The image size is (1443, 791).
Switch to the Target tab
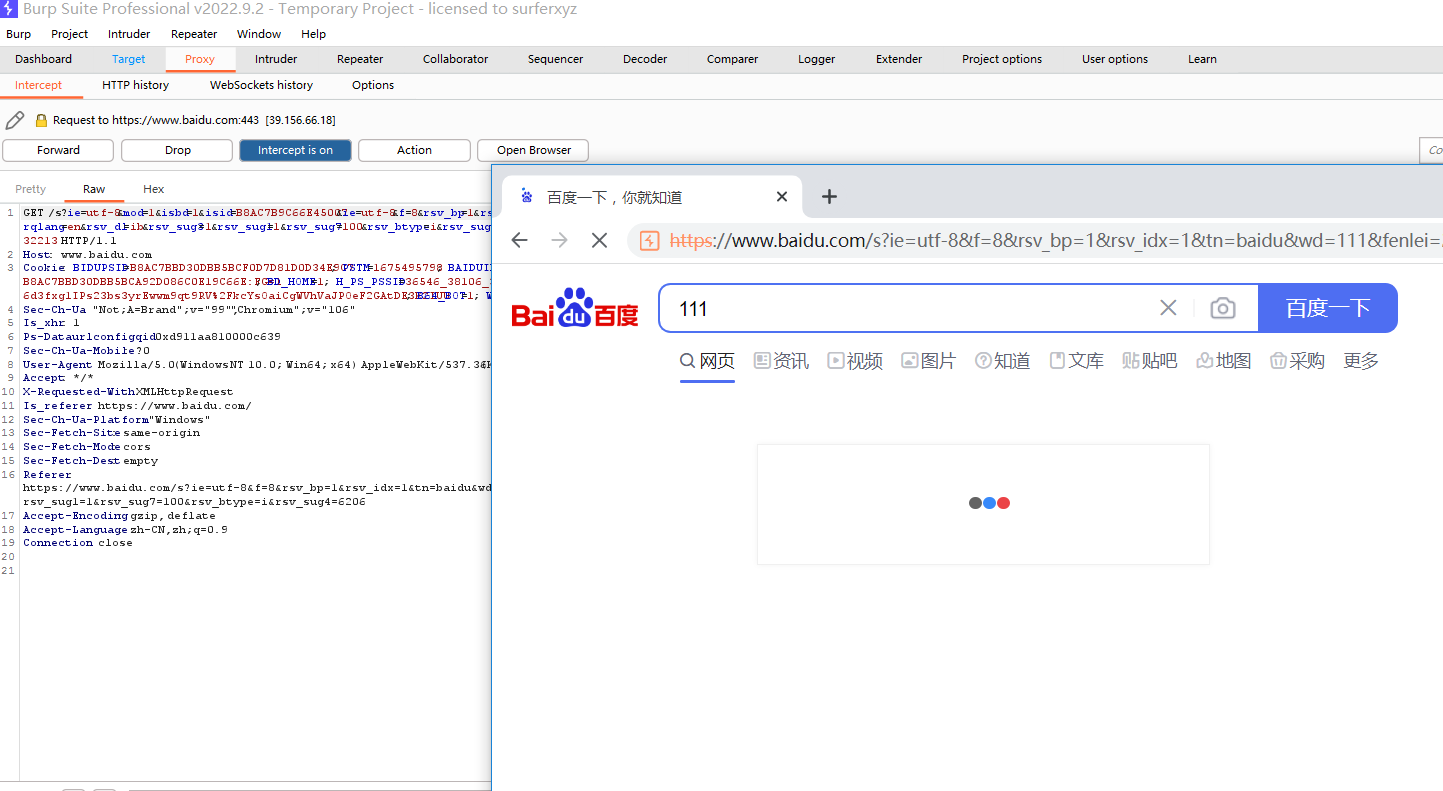[x=129, y=59]
